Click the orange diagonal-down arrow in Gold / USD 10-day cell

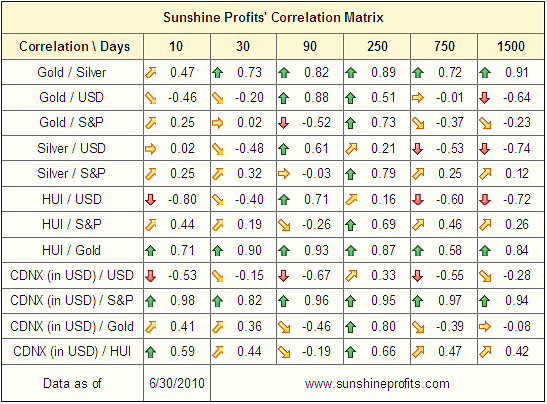[151, 98]
